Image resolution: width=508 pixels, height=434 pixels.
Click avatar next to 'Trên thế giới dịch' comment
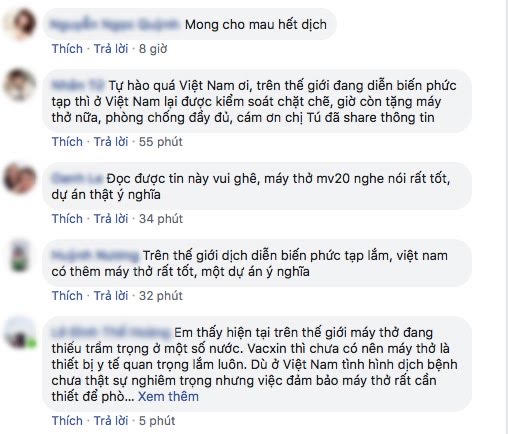[x=20, y=255]
